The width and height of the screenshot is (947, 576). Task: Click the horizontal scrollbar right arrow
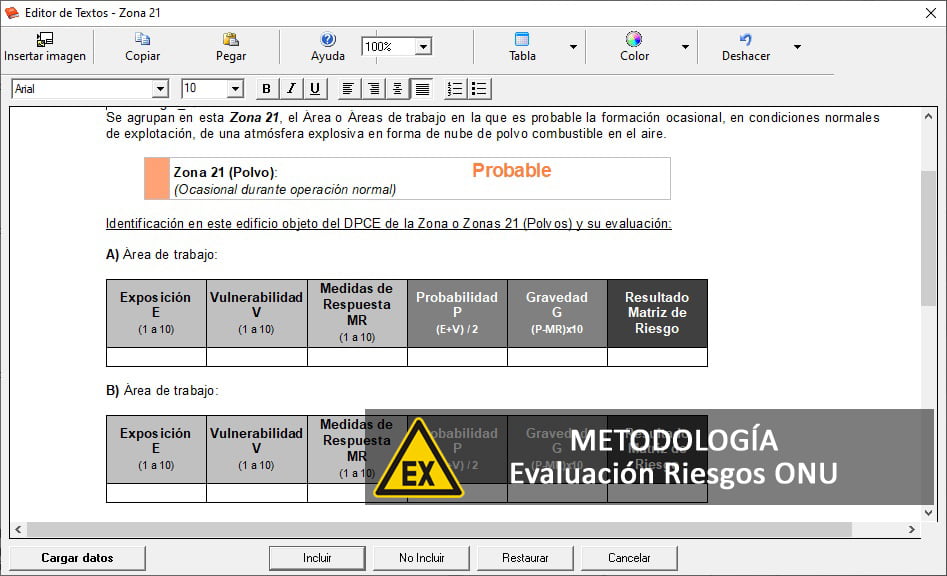[911, 530]
